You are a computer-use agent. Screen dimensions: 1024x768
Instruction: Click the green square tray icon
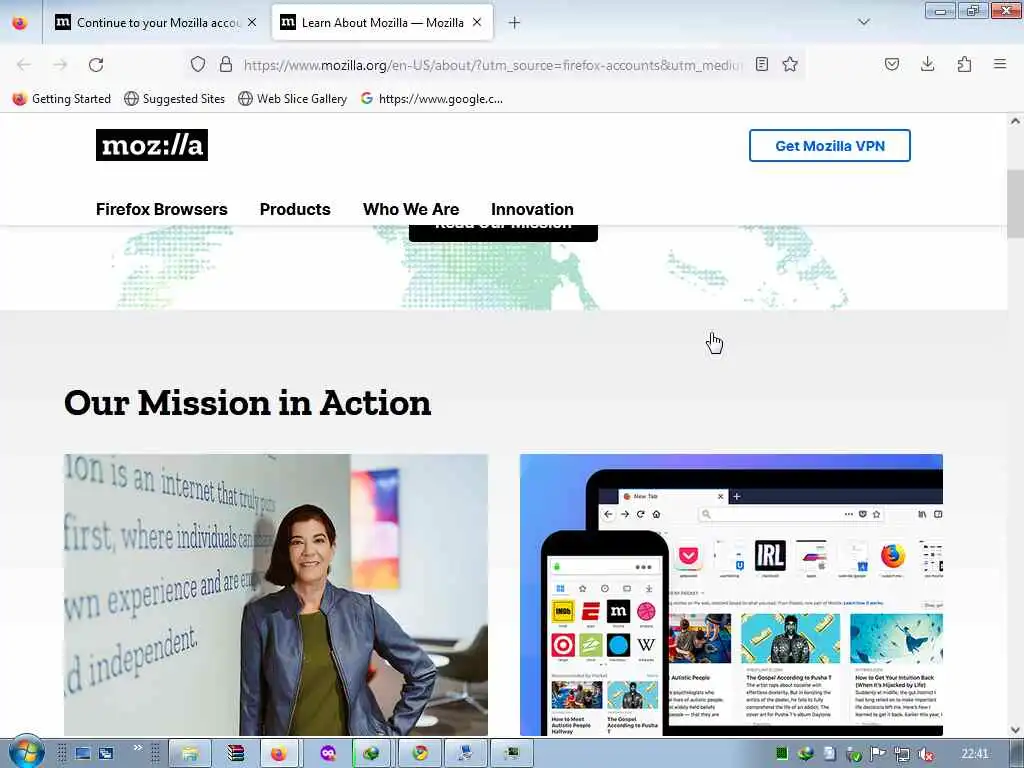[781, 754]
